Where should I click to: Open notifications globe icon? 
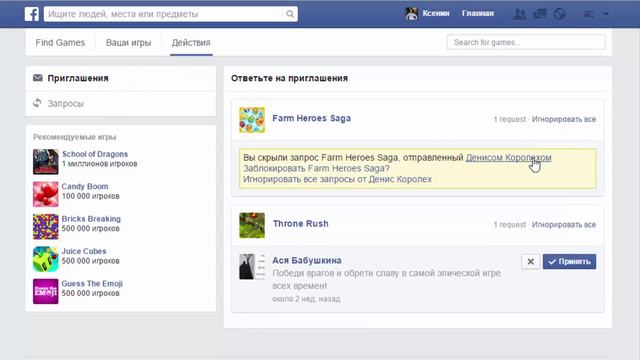560,14
